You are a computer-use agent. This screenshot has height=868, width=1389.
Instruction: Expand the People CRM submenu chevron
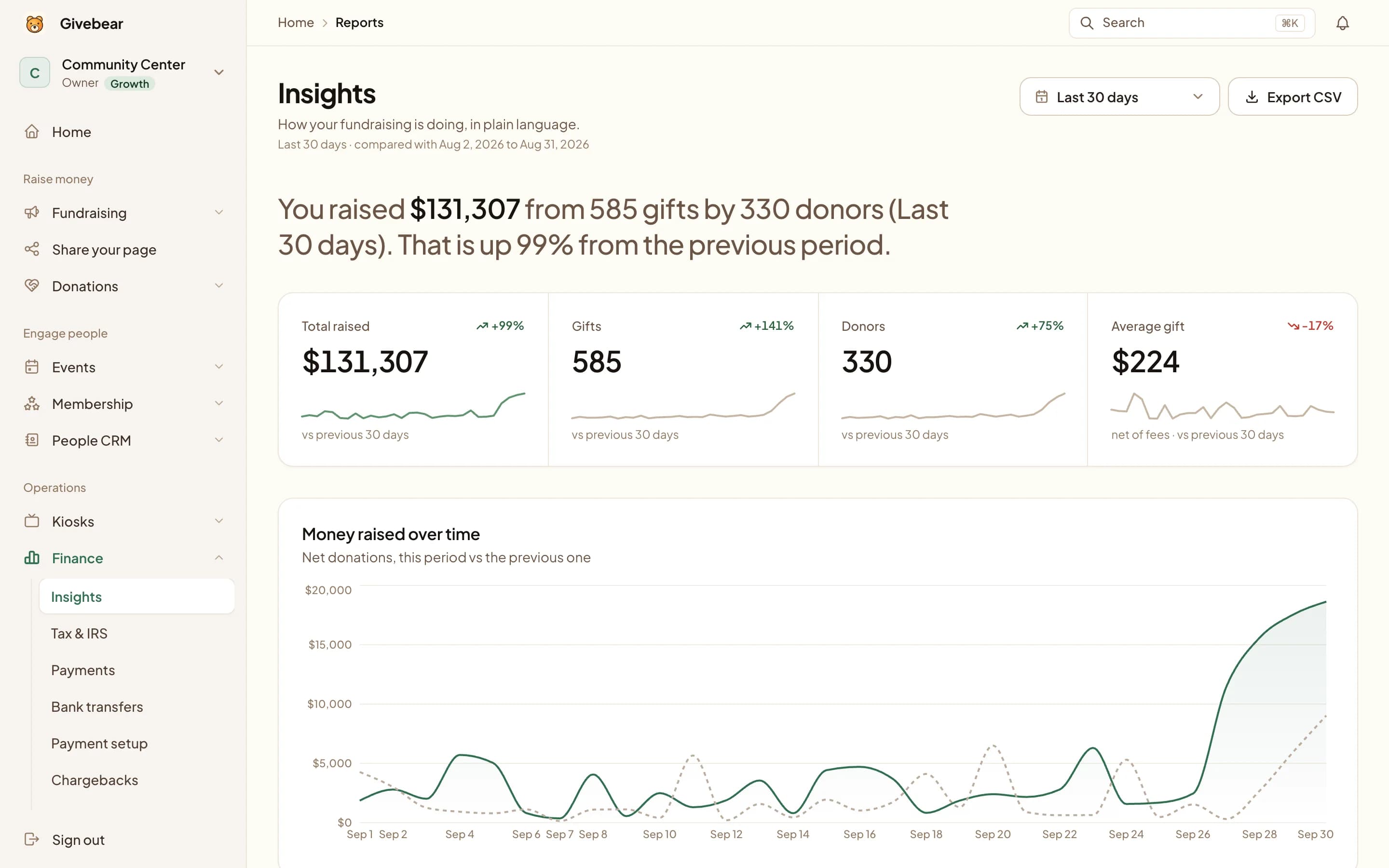[x=218, y=440]
